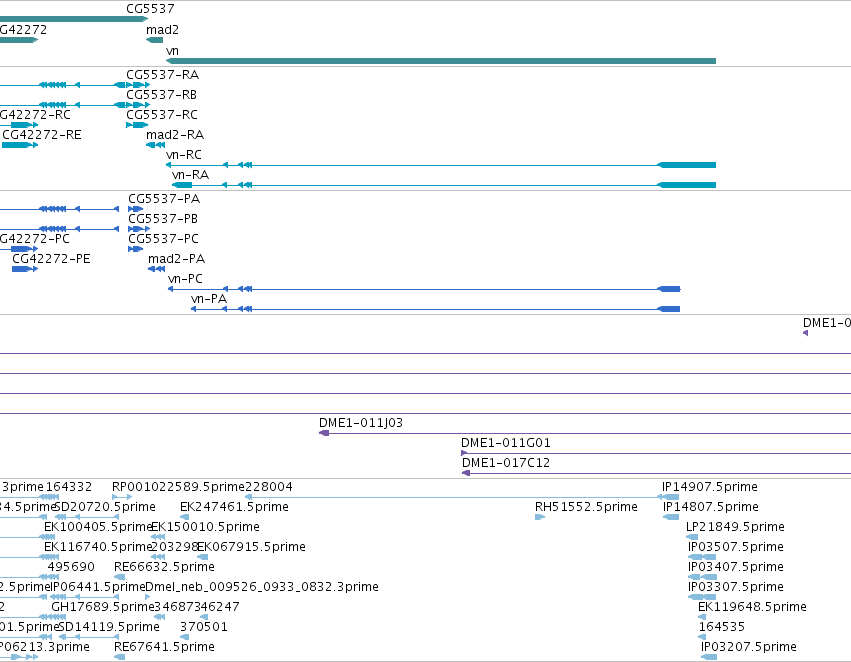Click the CG5537 gene label
The height and width of the screenshot is (662, 851).
click(x=150, y=9)
